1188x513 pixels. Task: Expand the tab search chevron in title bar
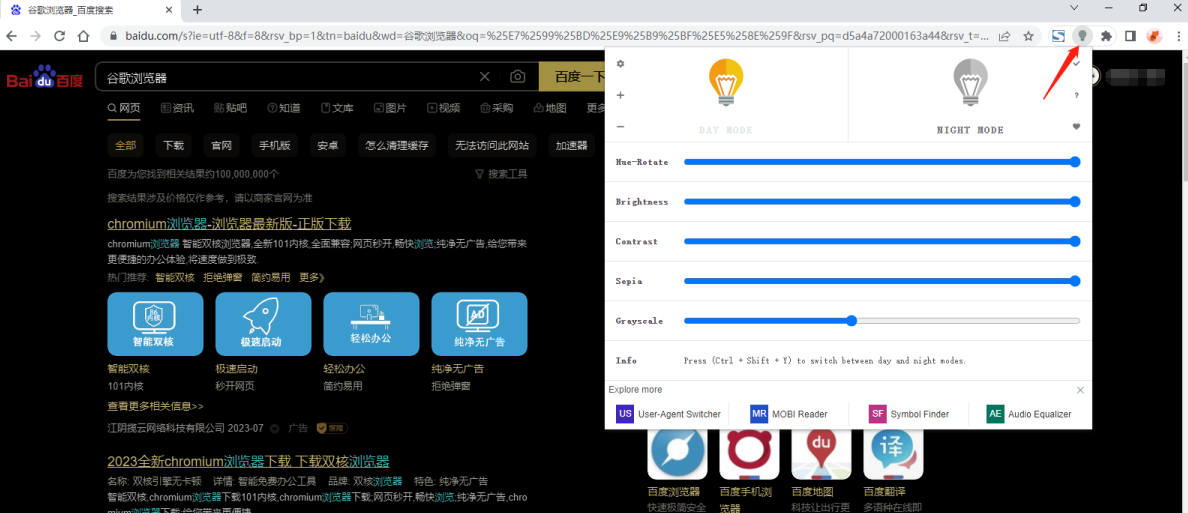pos(1074,9)
